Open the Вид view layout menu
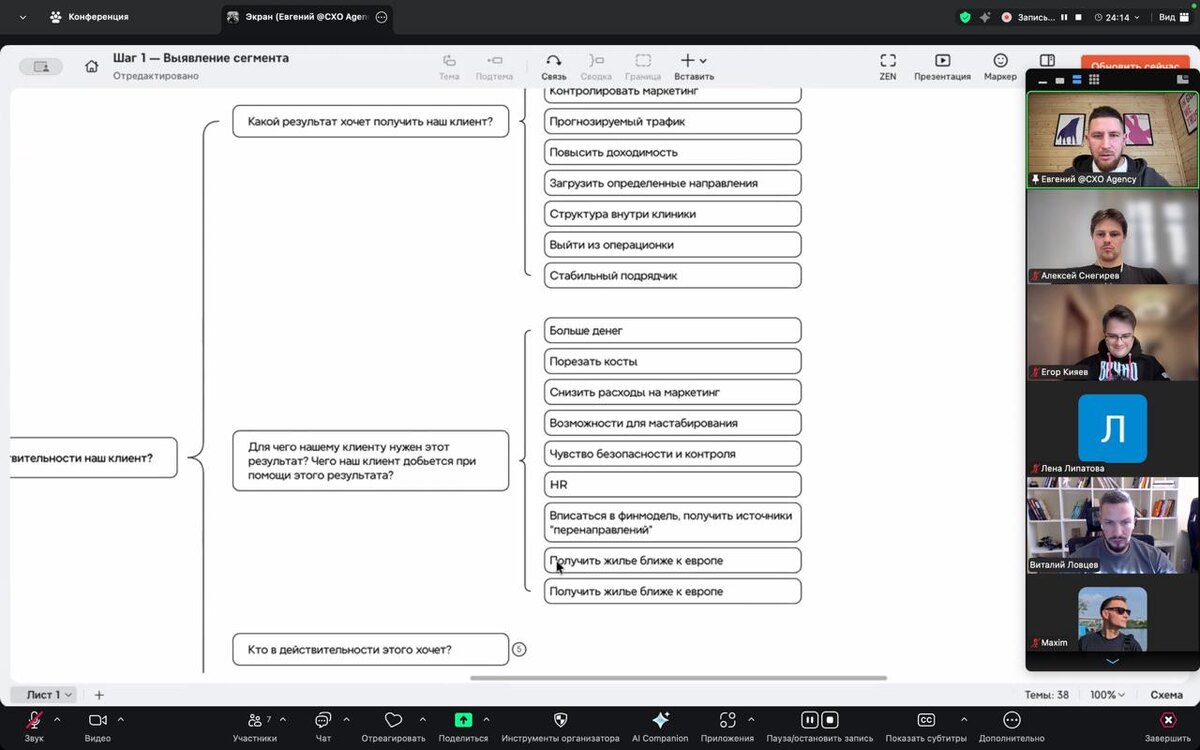 pos(1172,17)
